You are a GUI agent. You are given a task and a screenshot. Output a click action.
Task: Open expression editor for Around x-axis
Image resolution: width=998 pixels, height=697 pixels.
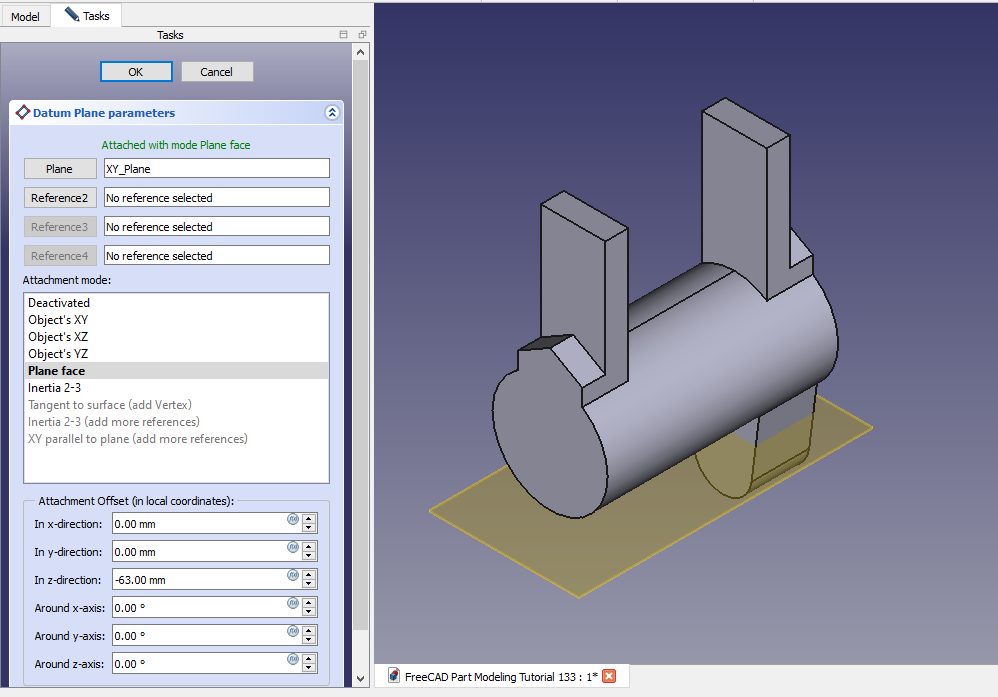pos(293,603)
